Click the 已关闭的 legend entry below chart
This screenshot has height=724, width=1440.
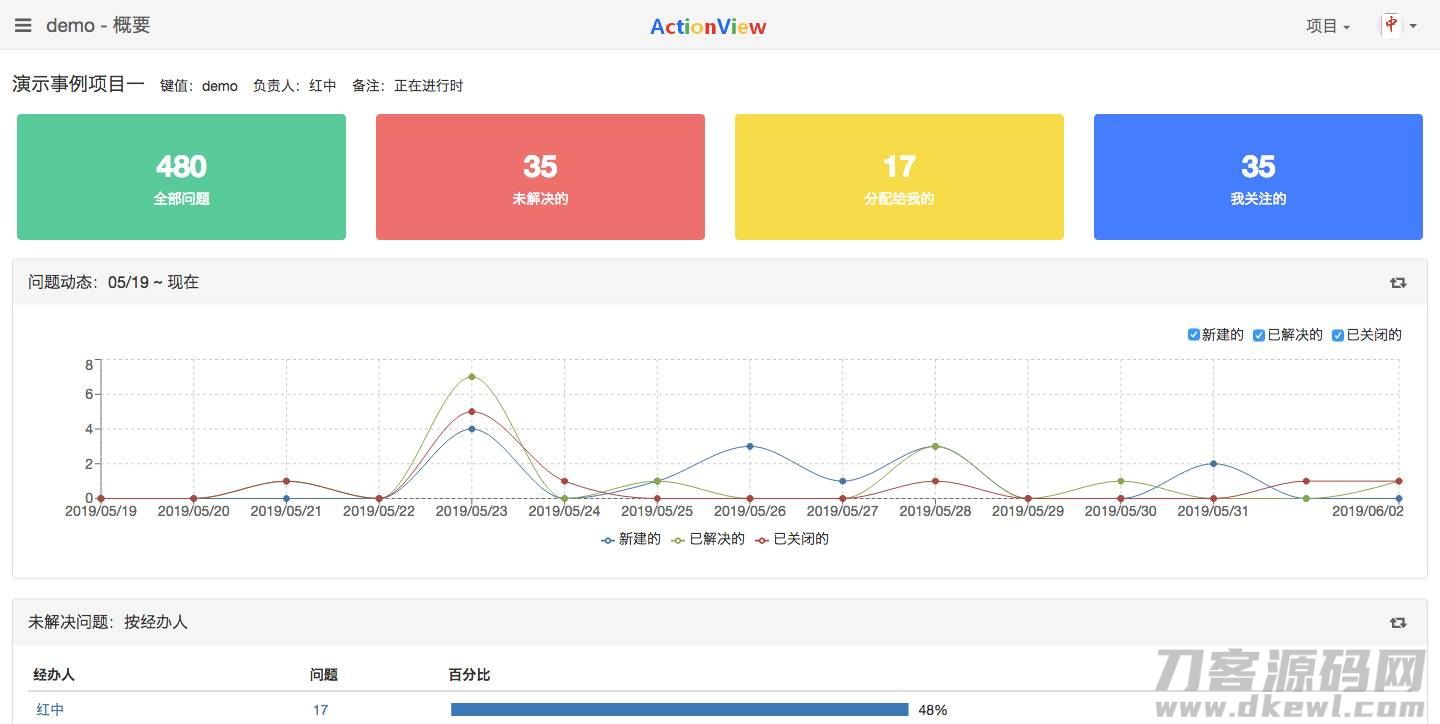click(x=792, y=539)
